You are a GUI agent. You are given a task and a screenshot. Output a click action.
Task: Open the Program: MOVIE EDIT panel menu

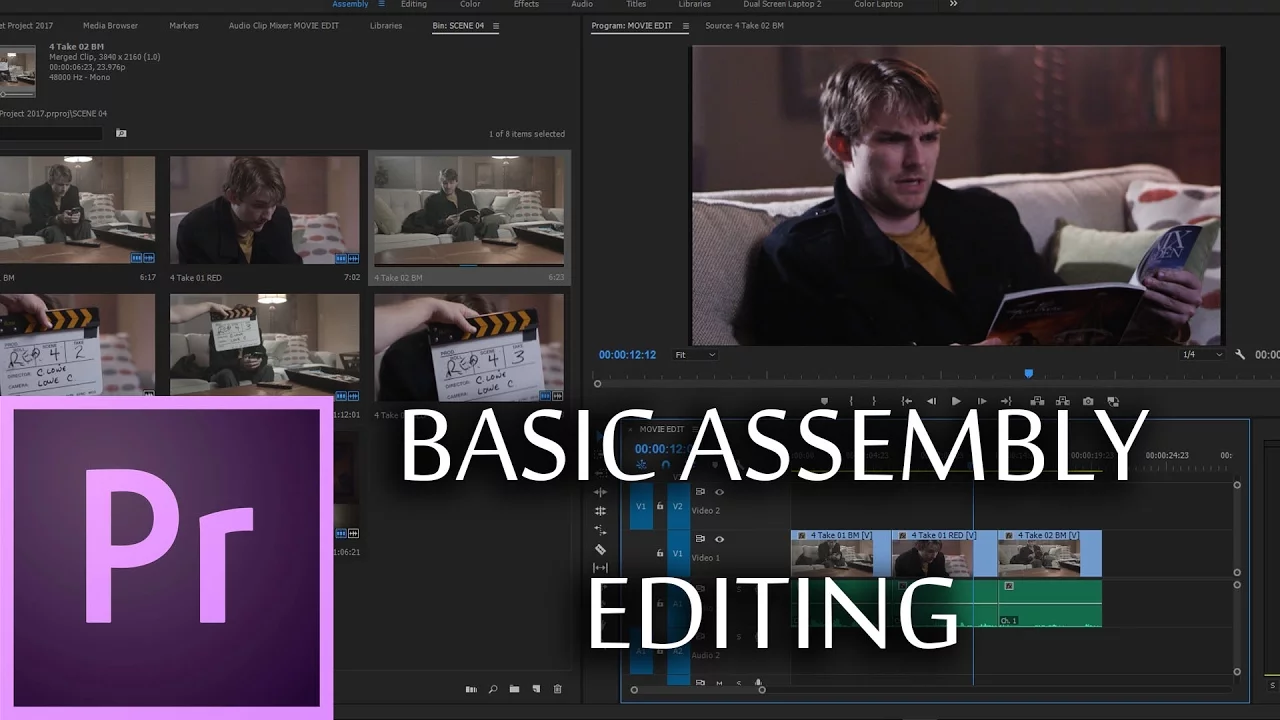[x=685, y=26]
